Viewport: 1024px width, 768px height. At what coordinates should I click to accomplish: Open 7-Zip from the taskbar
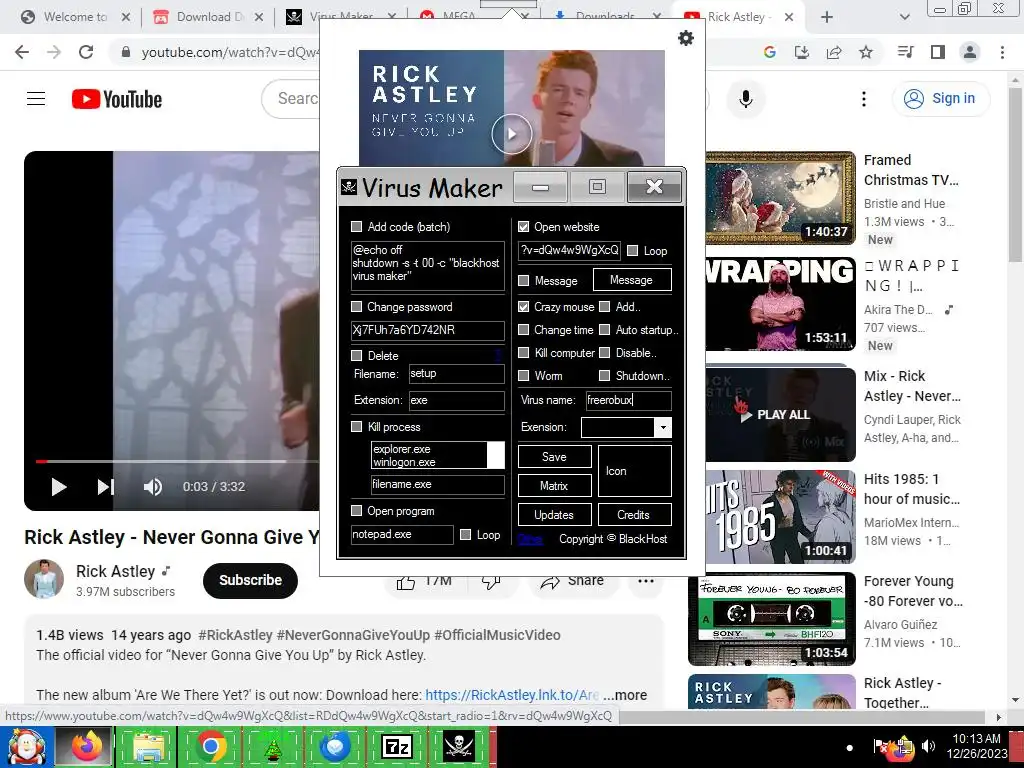click(397, 747)
